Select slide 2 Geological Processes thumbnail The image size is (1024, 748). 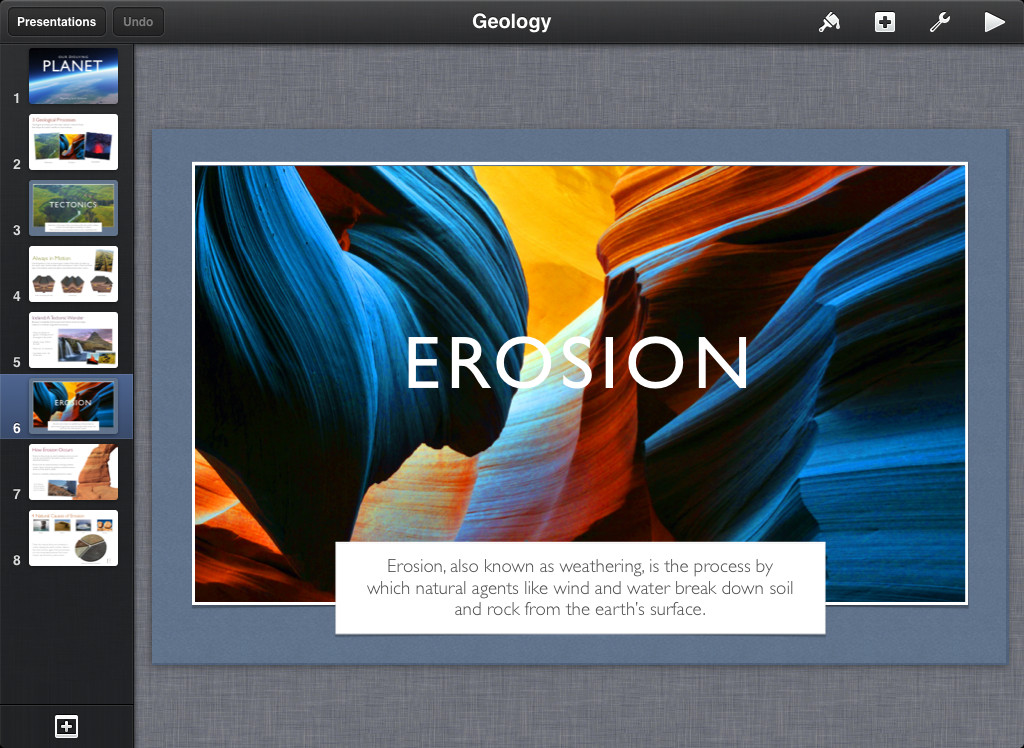point(73,142)
